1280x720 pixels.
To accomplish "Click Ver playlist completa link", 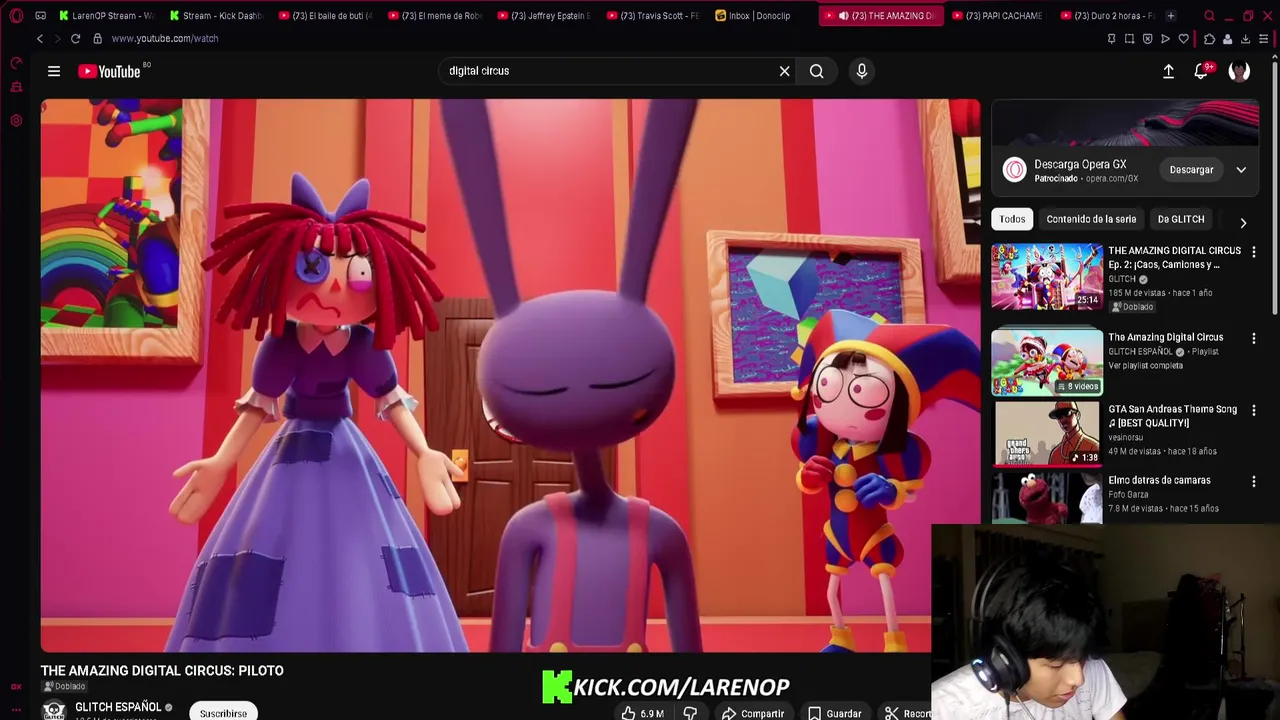I will point(1145,366).
